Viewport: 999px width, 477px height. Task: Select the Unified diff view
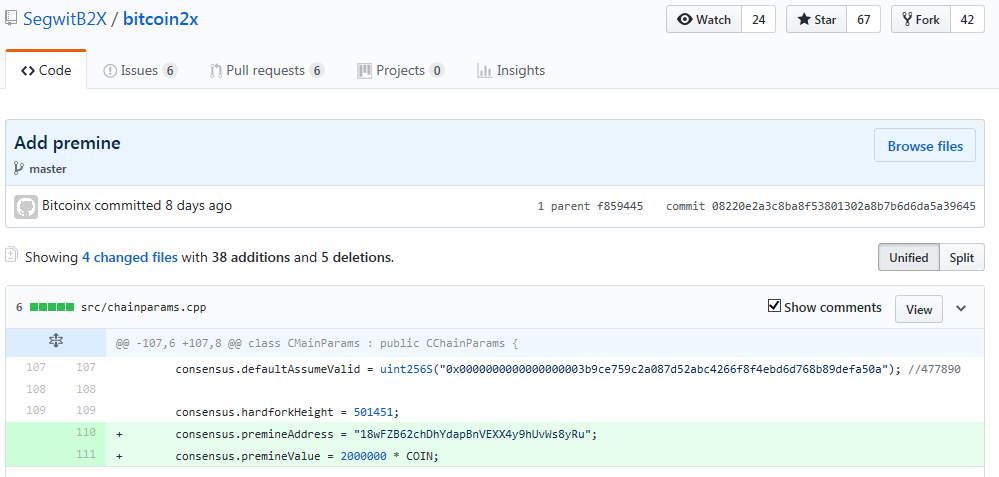coord(909,257)
